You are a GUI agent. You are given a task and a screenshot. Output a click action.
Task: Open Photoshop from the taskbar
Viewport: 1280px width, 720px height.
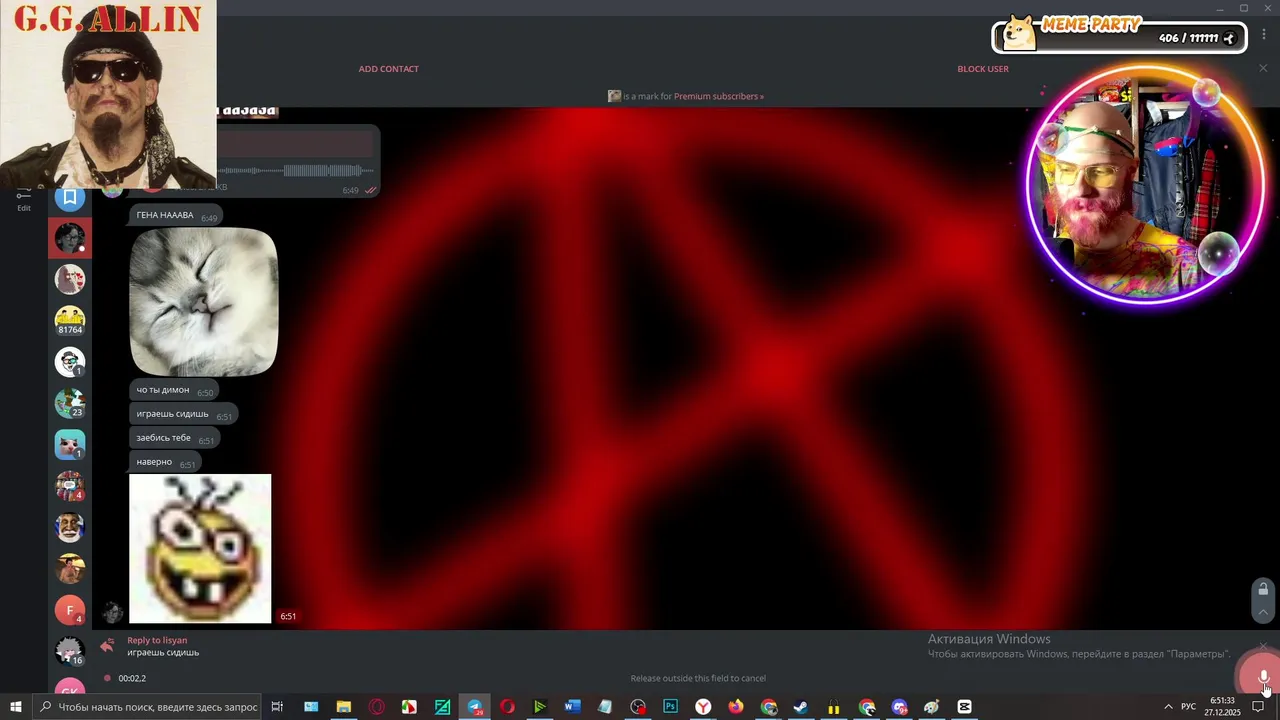click(670, 707)
